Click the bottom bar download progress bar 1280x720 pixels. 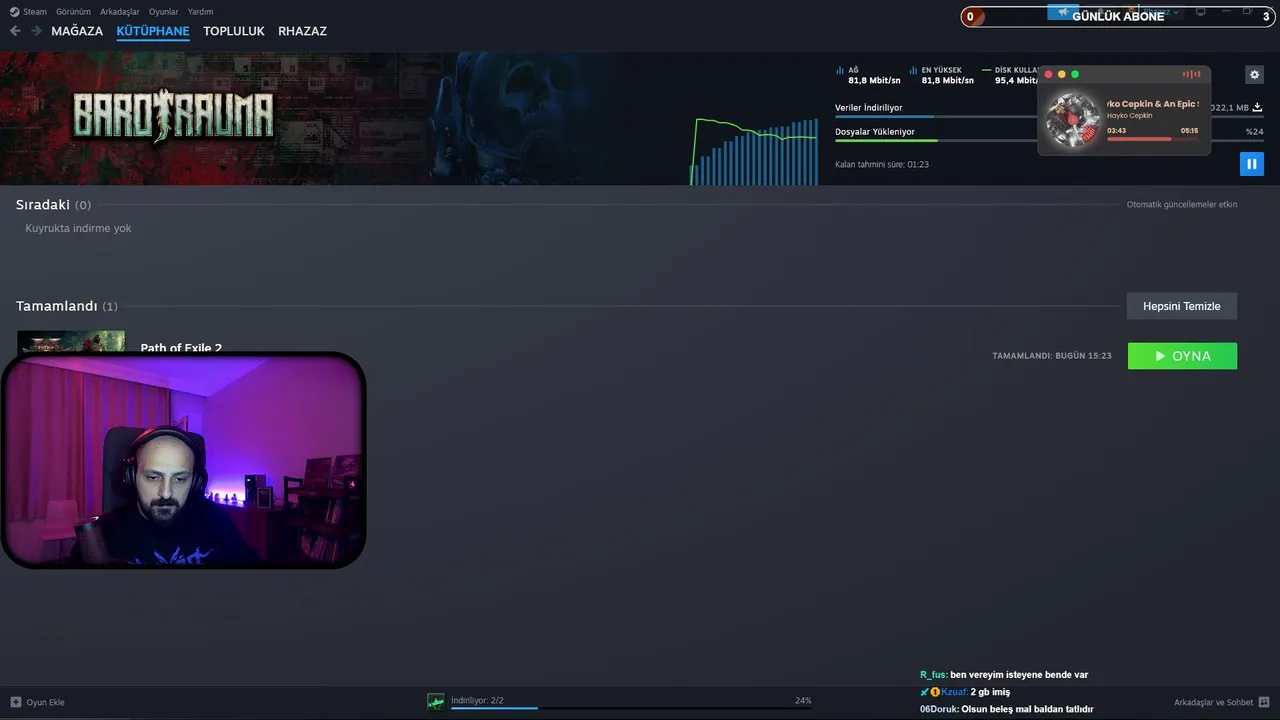pyautogui.click(x=631, y=708)
